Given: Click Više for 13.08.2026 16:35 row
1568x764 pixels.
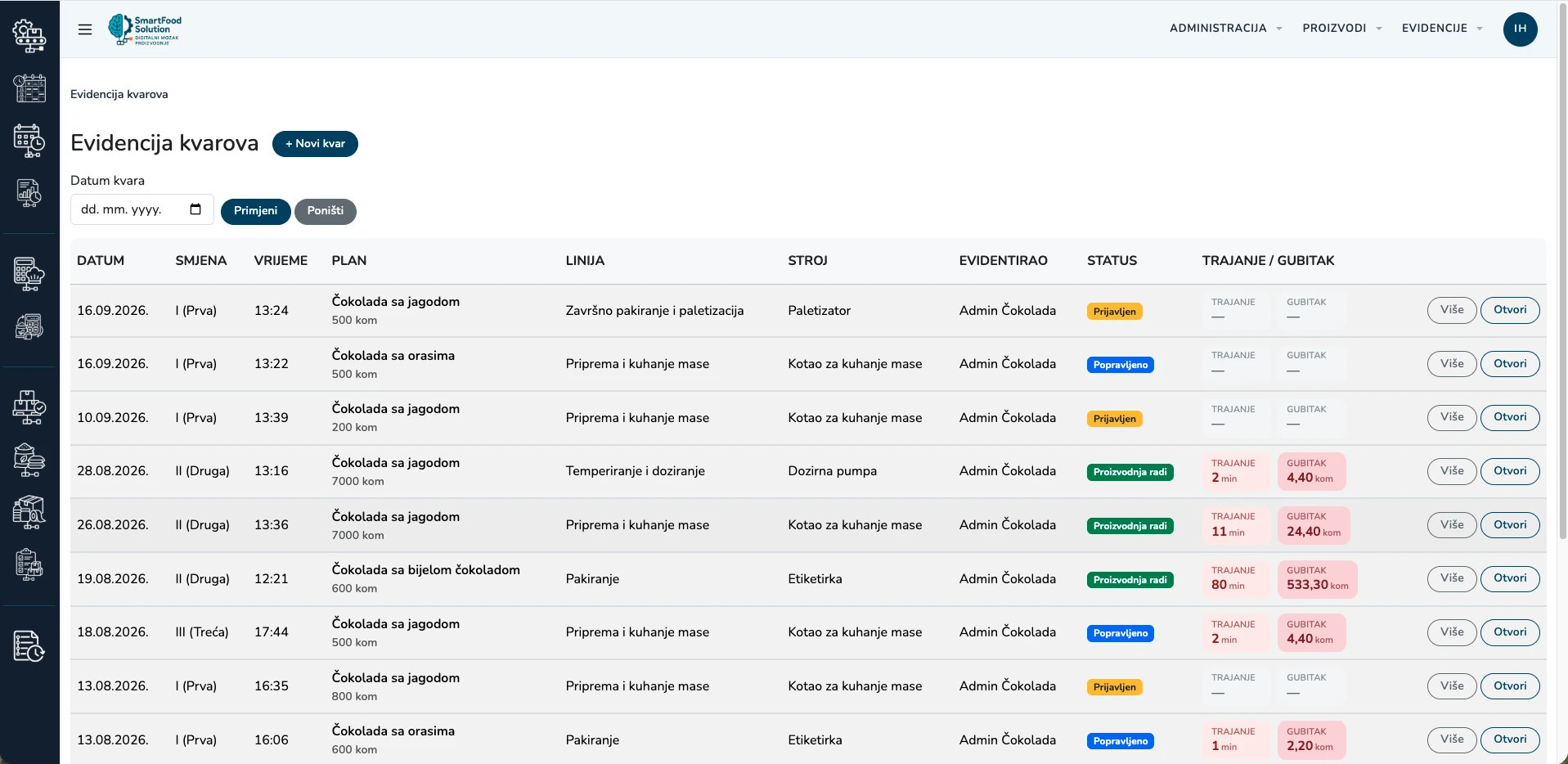Looking at the screenshot, I should pos(1452,686).
